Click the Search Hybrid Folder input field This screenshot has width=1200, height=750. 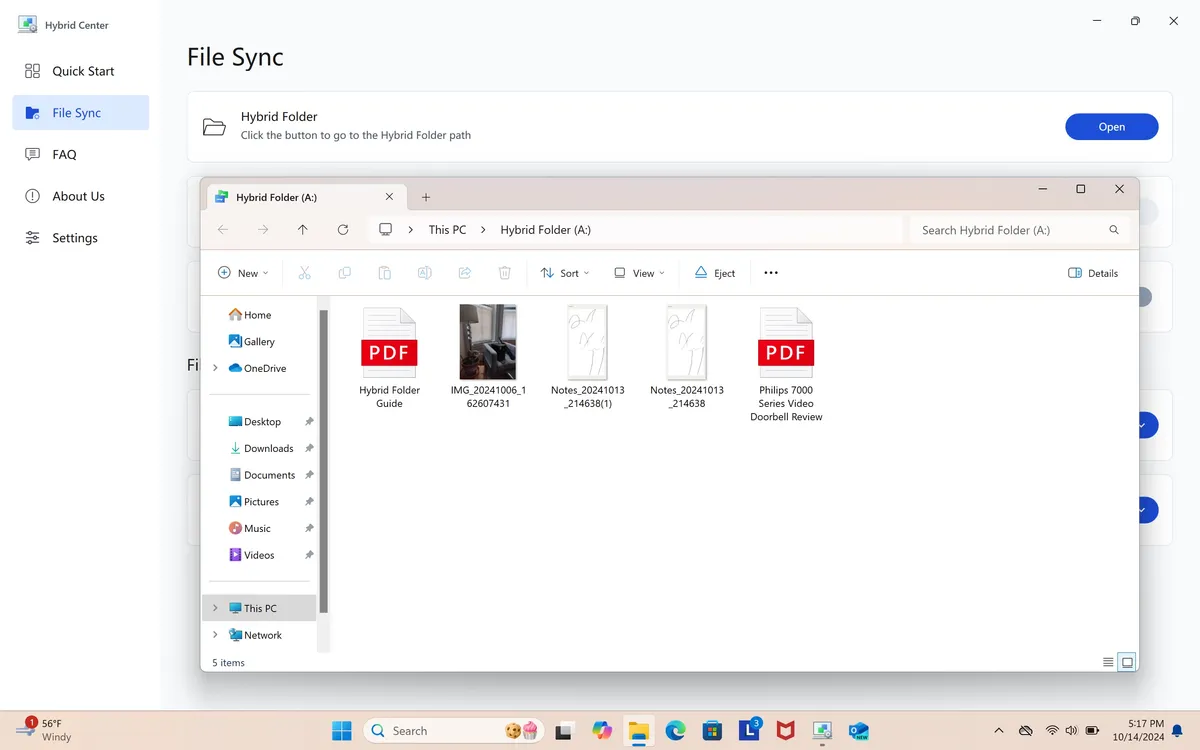(x=1010, y=230)
